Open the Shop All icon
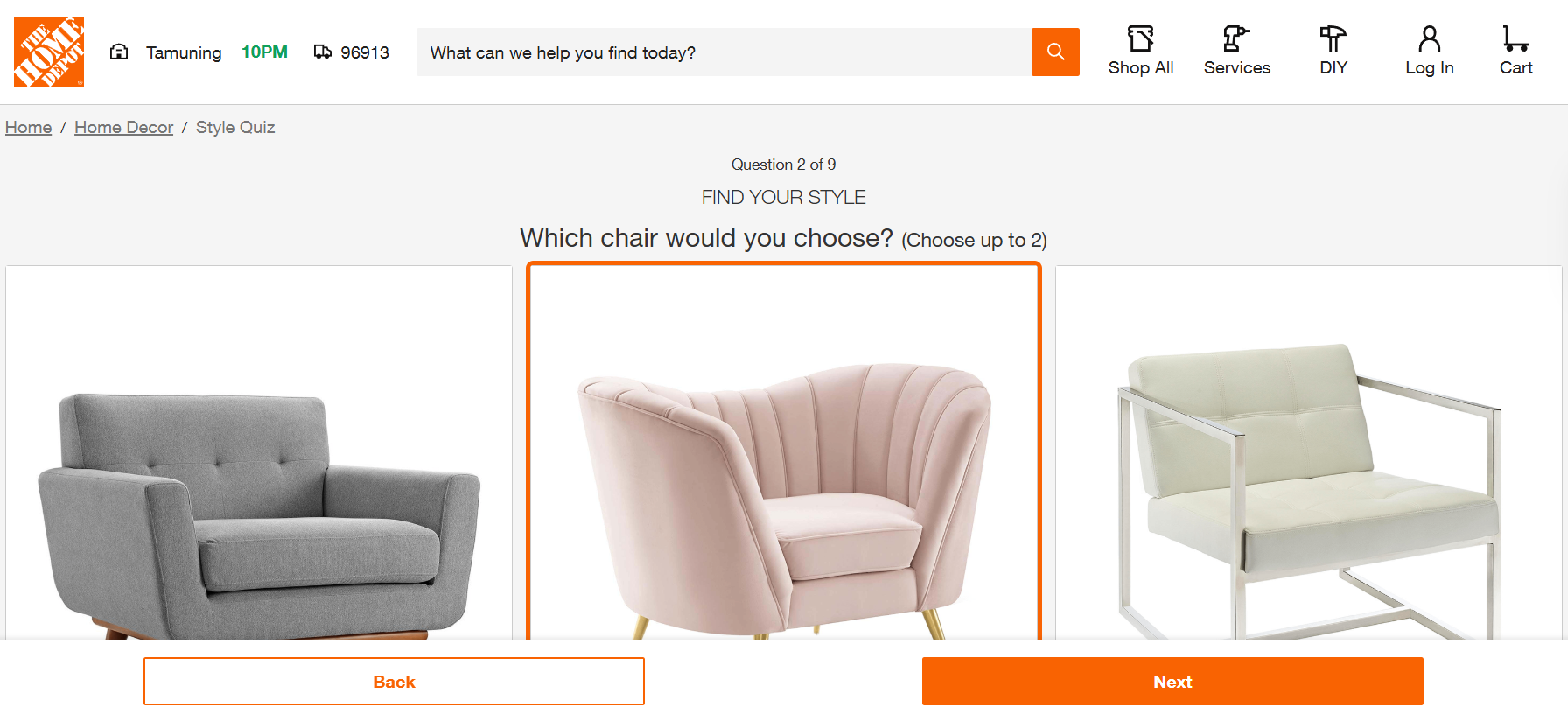Image resolution: width=1568 pixels, height=707 pixels. pyautogui.click(x=1140, y=39)
